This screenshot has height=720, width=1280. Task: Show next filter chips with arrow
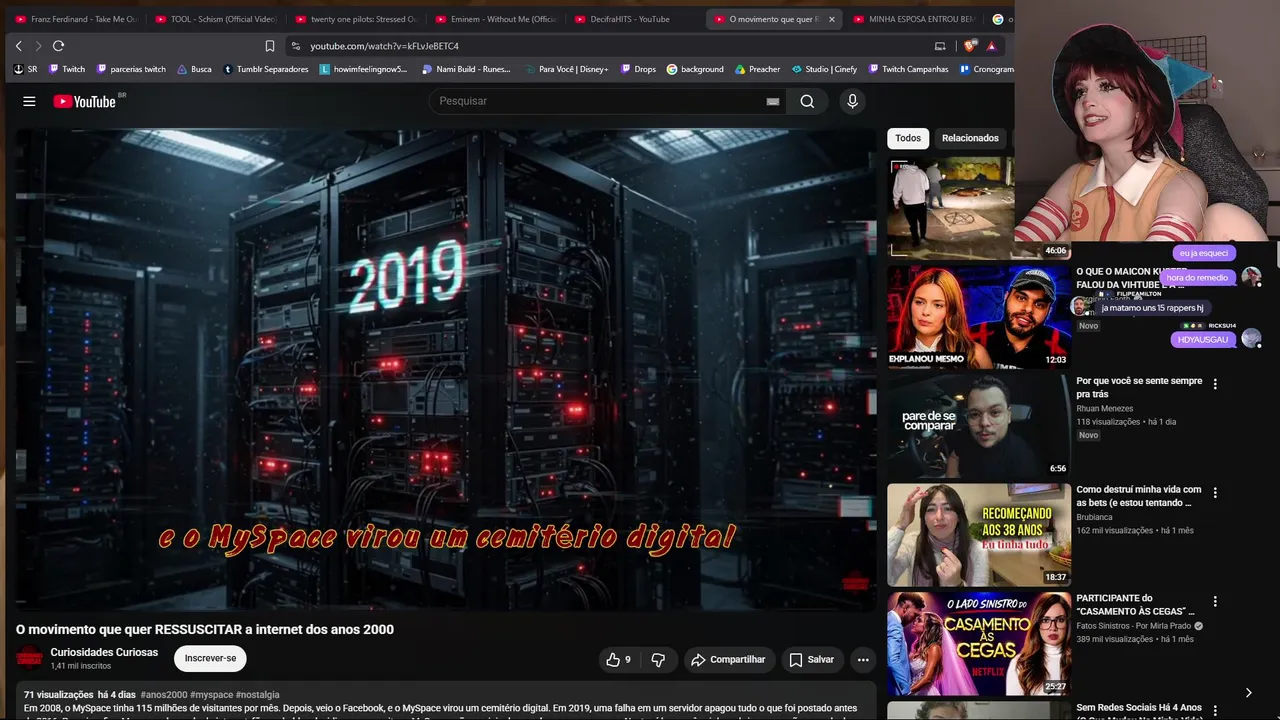click(1248, 692)
